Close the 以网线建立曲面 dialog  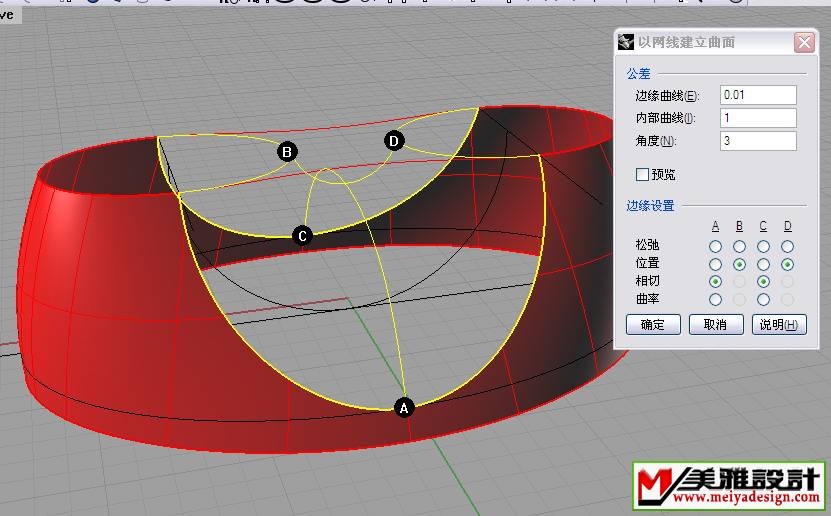click(804, 42)
